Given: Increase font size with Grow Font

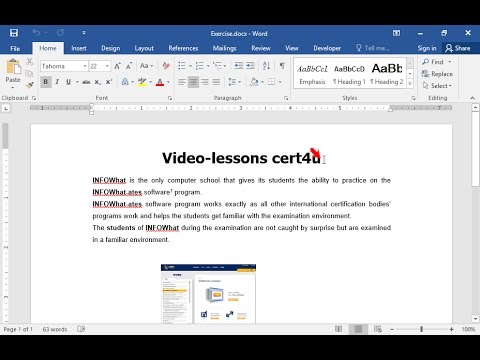Looking at the screenshot, I should click(117, 66).
